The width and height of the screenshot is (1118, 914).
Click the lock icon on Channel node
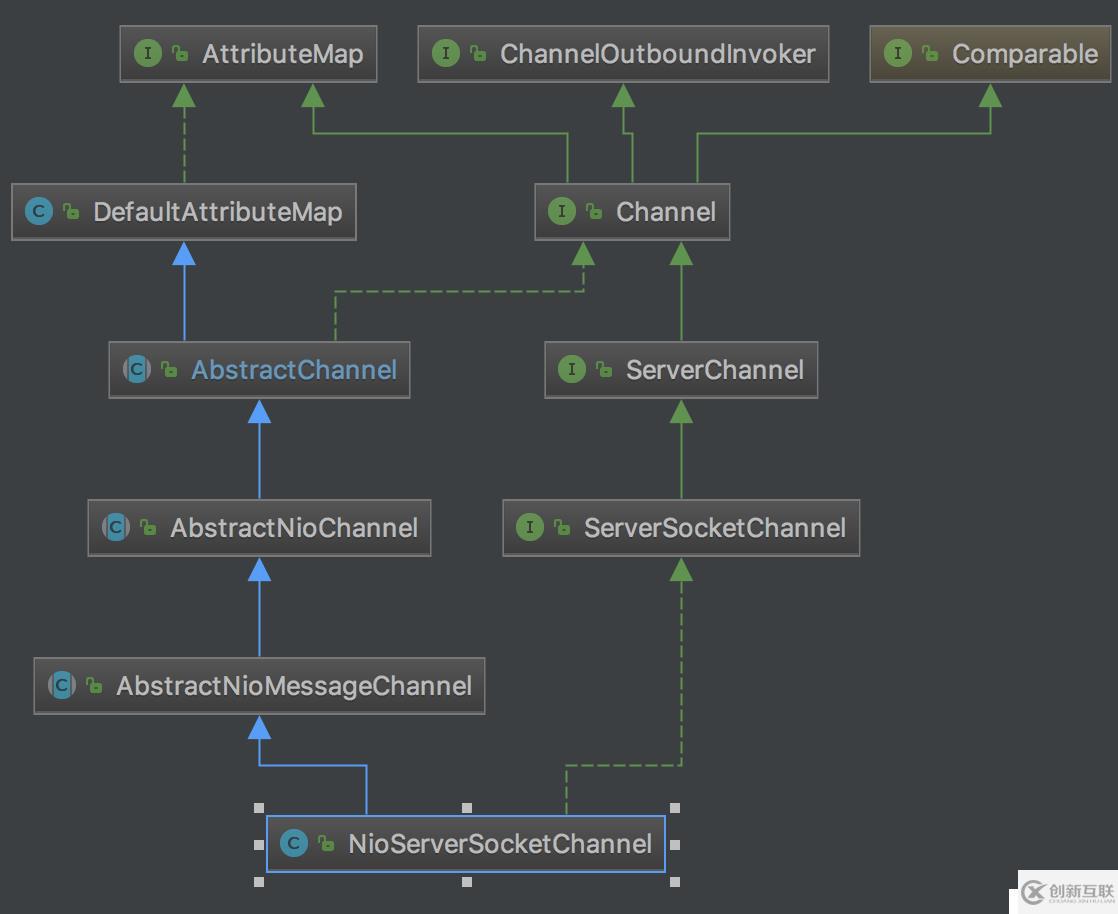[595, 212]
